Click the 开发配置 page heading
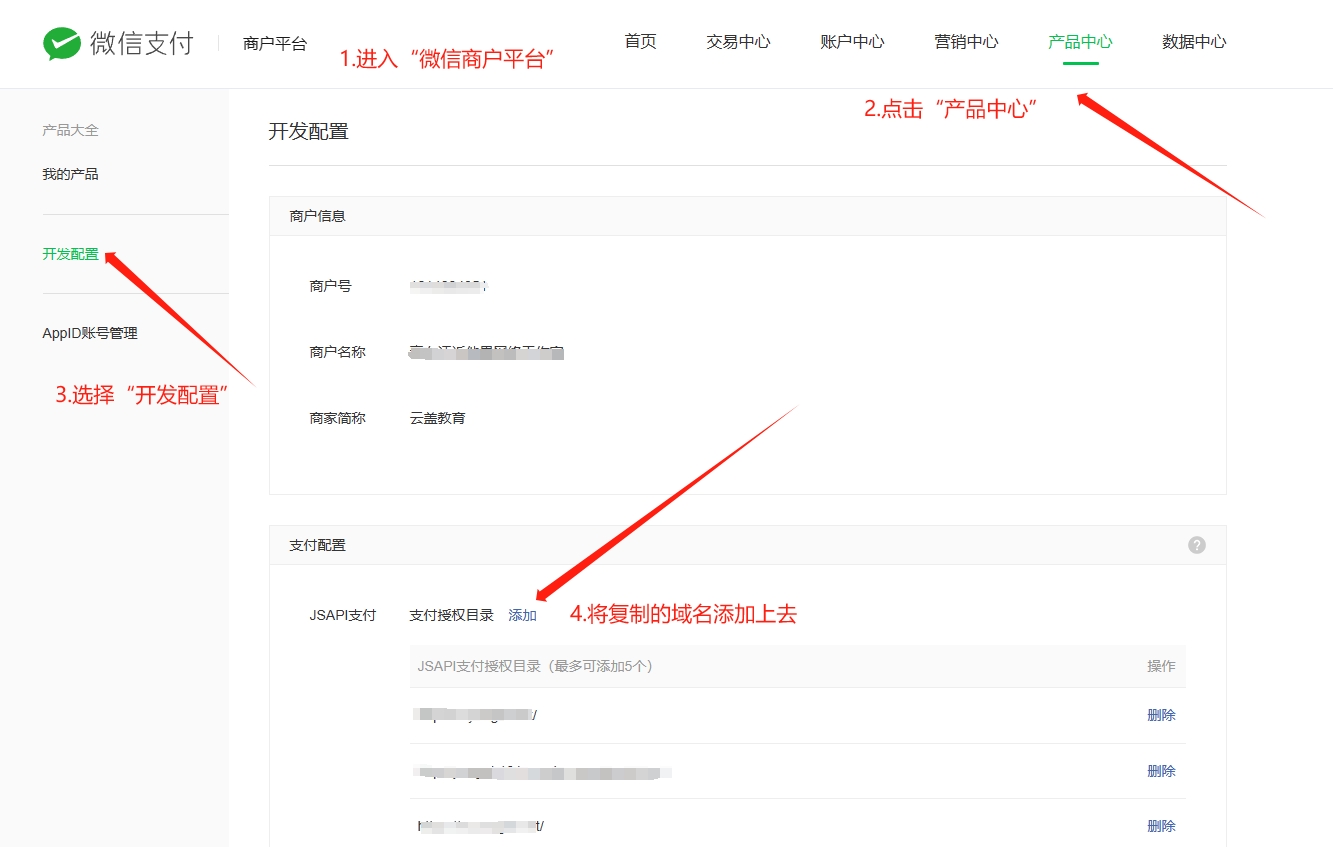 coord(309,131)
